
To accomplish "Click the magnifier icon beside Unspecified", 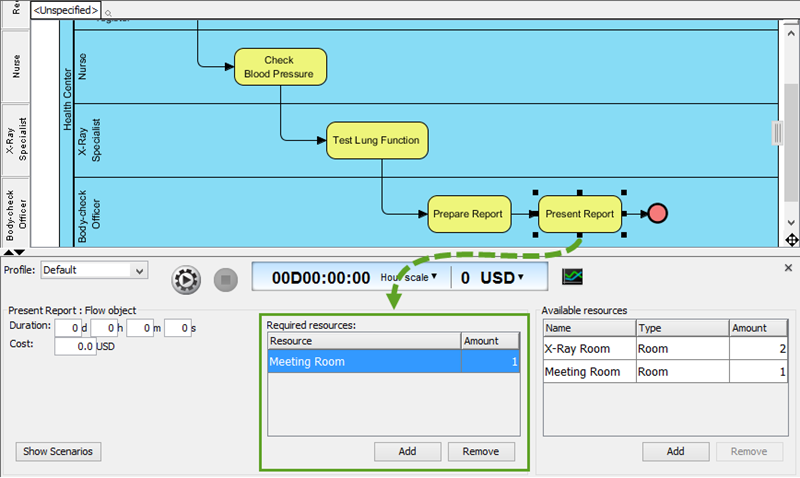I will (108, 13).
